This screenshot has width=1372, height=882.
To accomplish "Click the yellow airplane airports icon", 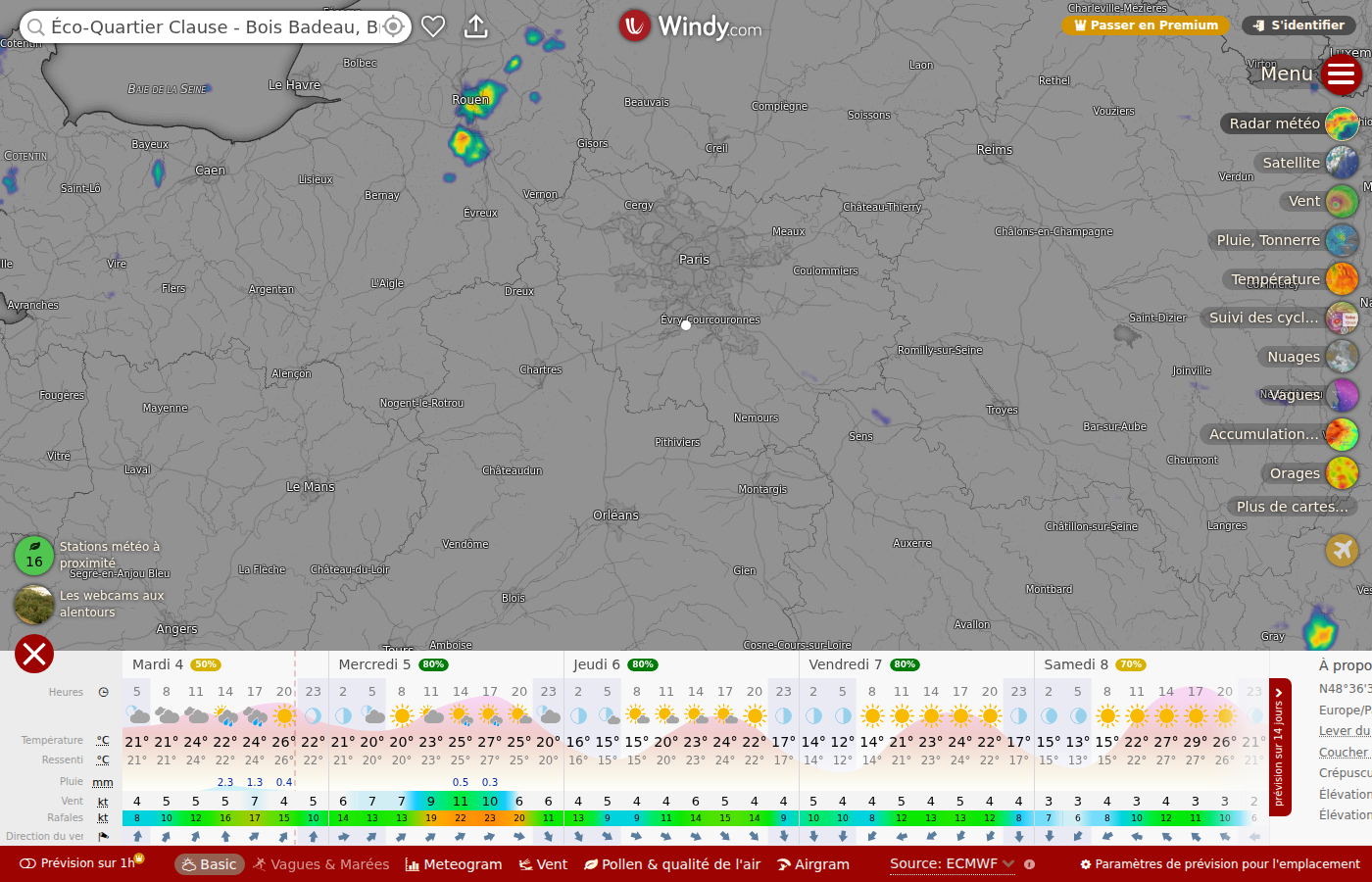I will coord(1342,550).
